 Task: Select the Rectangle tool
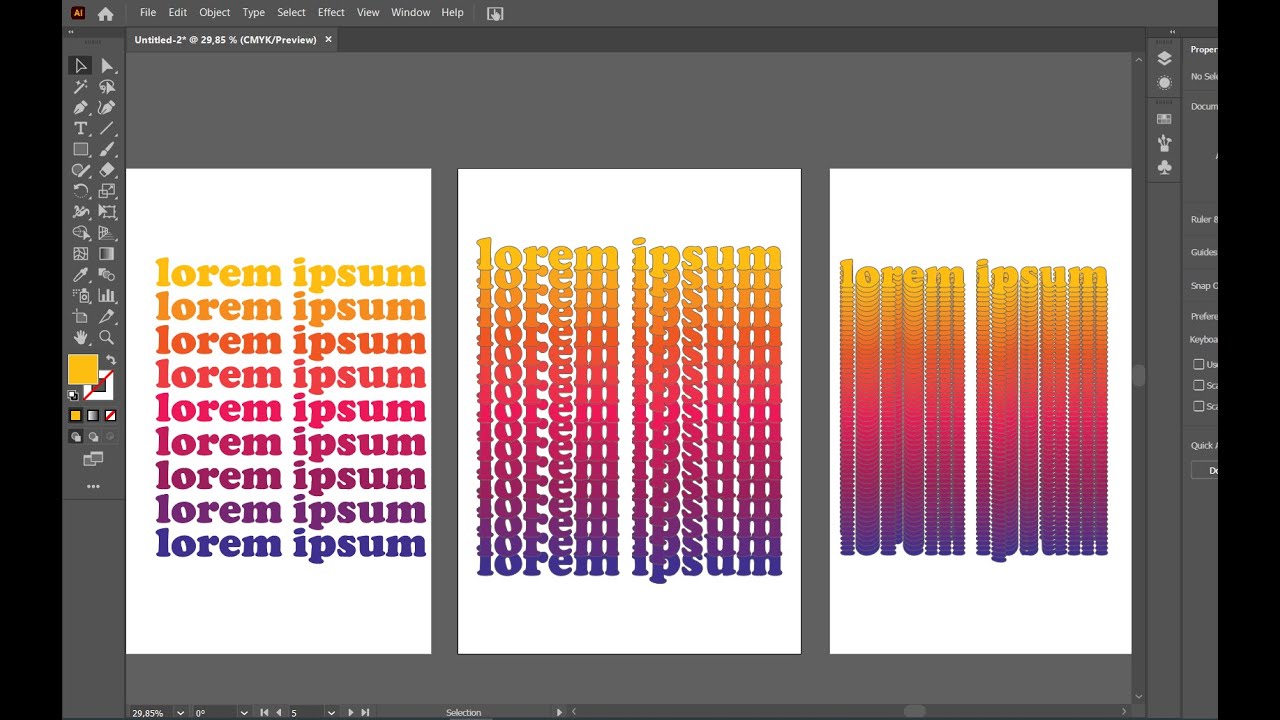tap(81, 149)
